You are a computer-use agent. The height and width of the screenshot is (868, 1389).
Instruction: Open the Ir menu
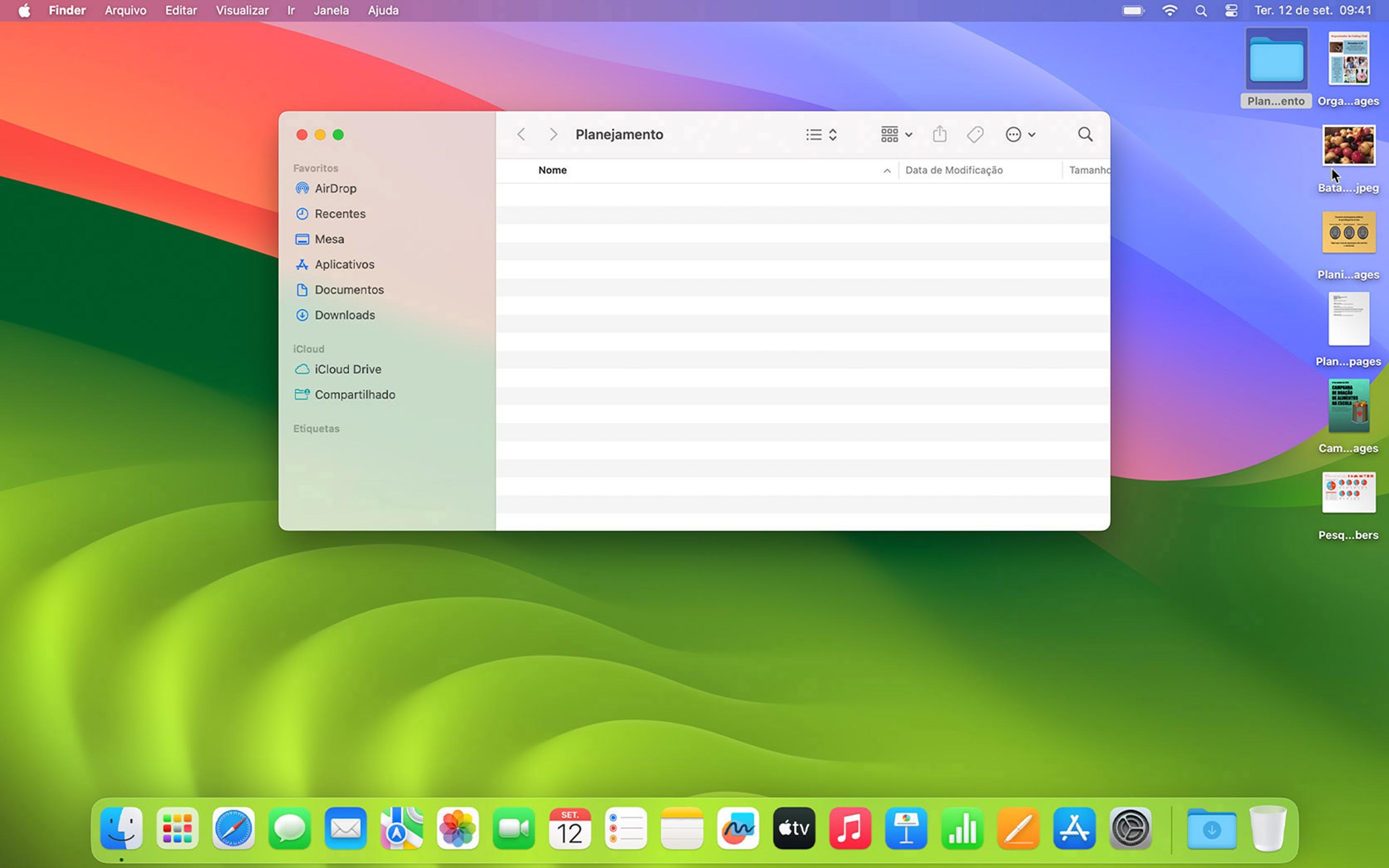[291, 10]
